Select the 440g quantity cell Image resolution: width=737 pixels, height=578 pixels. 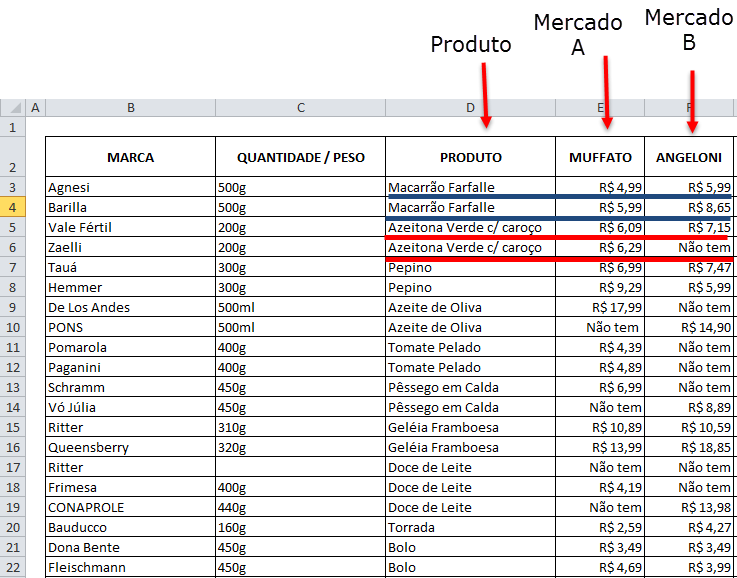(x=300, y=507)
